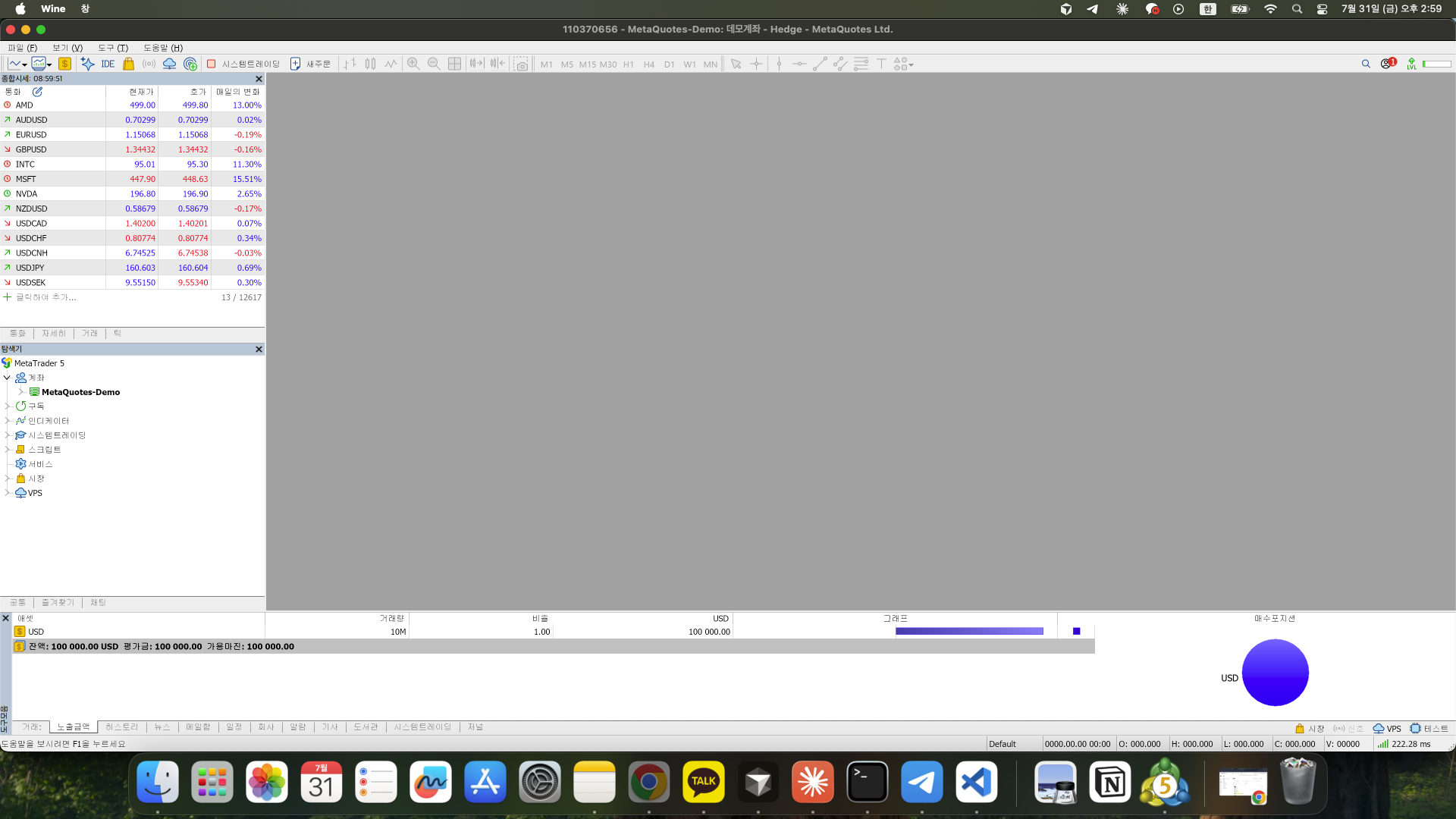Viewport: 1456px width, 819px height.
Task: Expand the 구독 tree node
Action: tap(7, 406)
